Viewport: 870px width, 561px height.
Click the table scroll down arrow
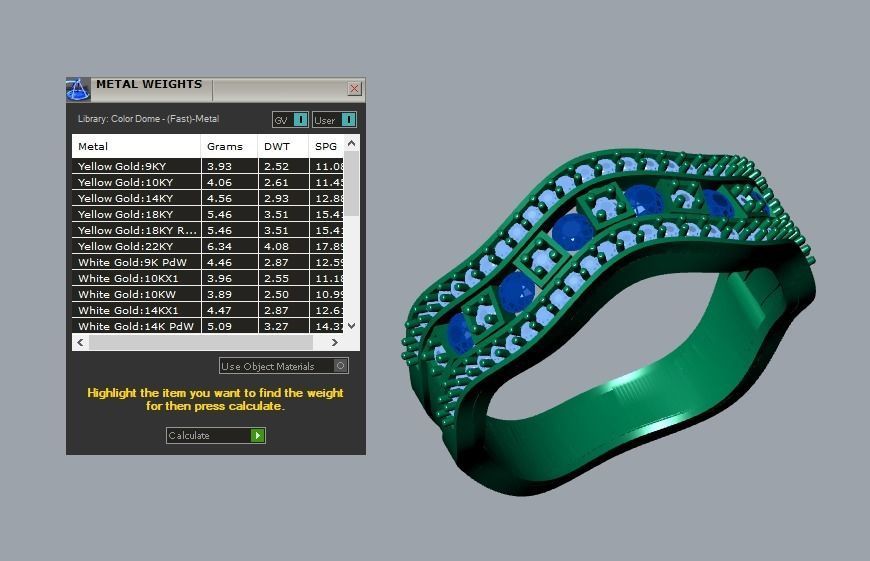[351, 326]
